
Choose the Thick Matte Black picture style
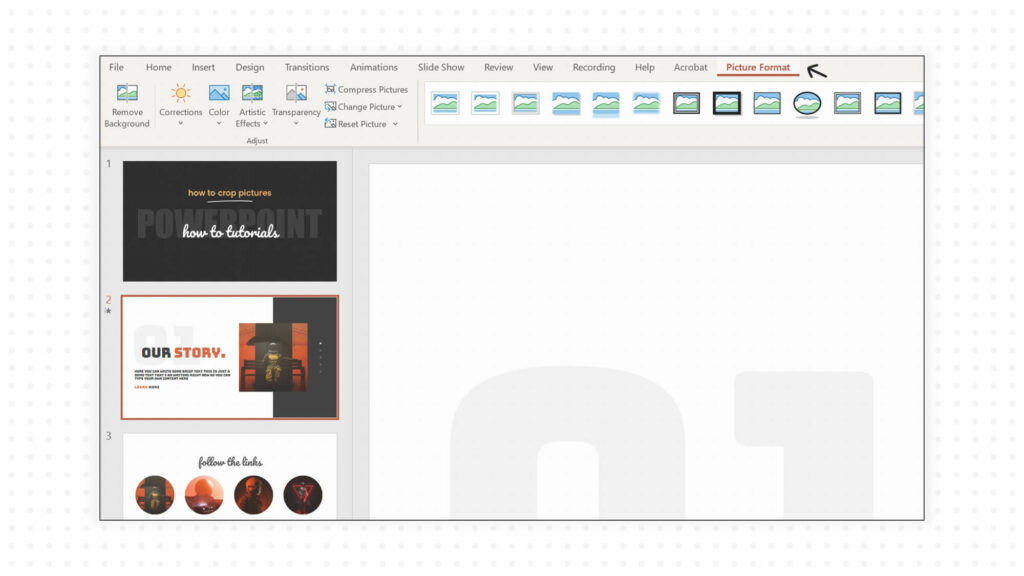click(727, 103)
